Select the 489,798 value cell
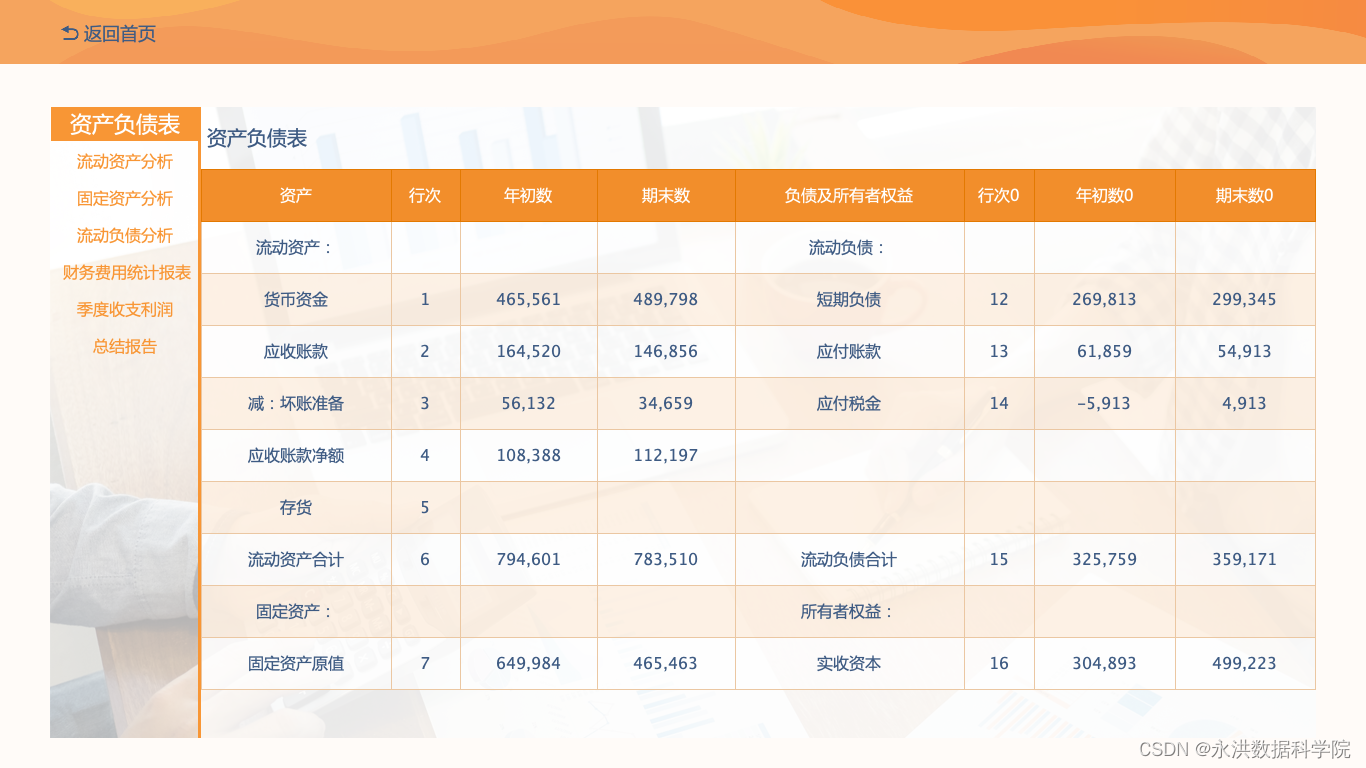 pyautogui.click(x=666, y=299)
